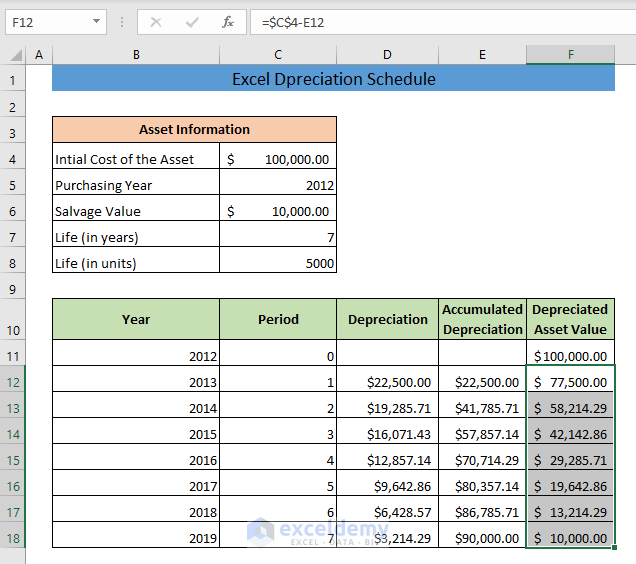This screenshot has width=636, height=564.
Task: Click depreciation value $22,500.00 in column D
Action: pyautogui.click(x=387, y=382)
